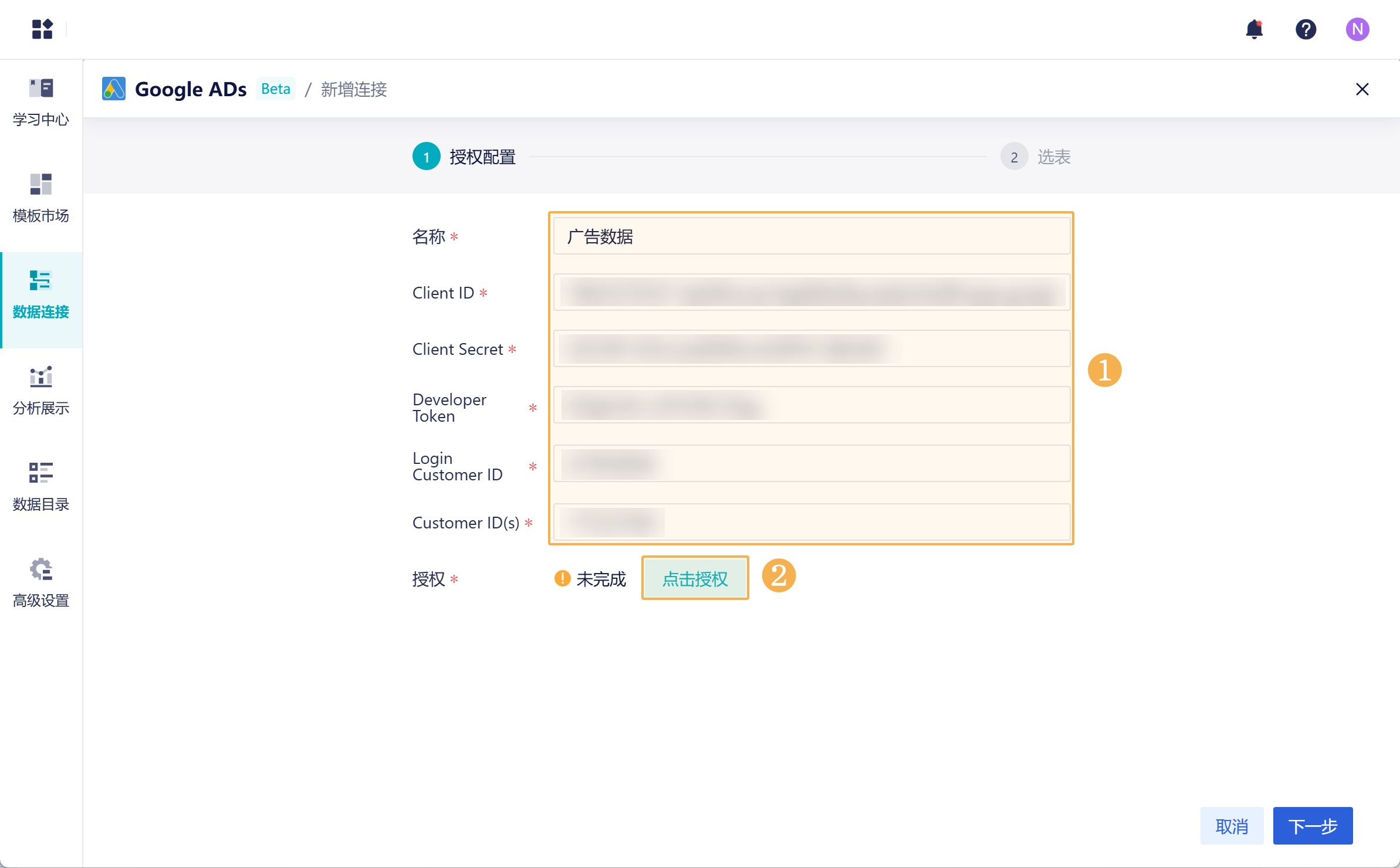
Task: Click the help question mark icon
Action: (1306, 29)
